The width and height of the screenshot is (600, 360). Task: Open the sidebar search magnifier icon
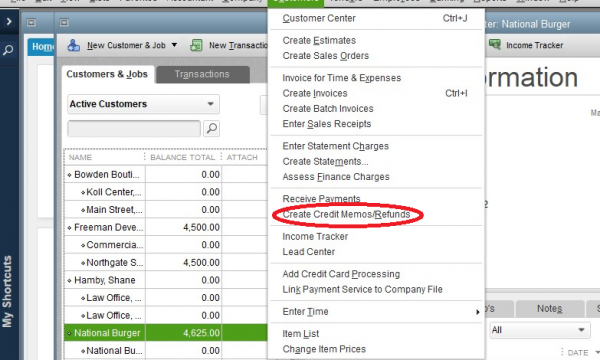(8, 50)
